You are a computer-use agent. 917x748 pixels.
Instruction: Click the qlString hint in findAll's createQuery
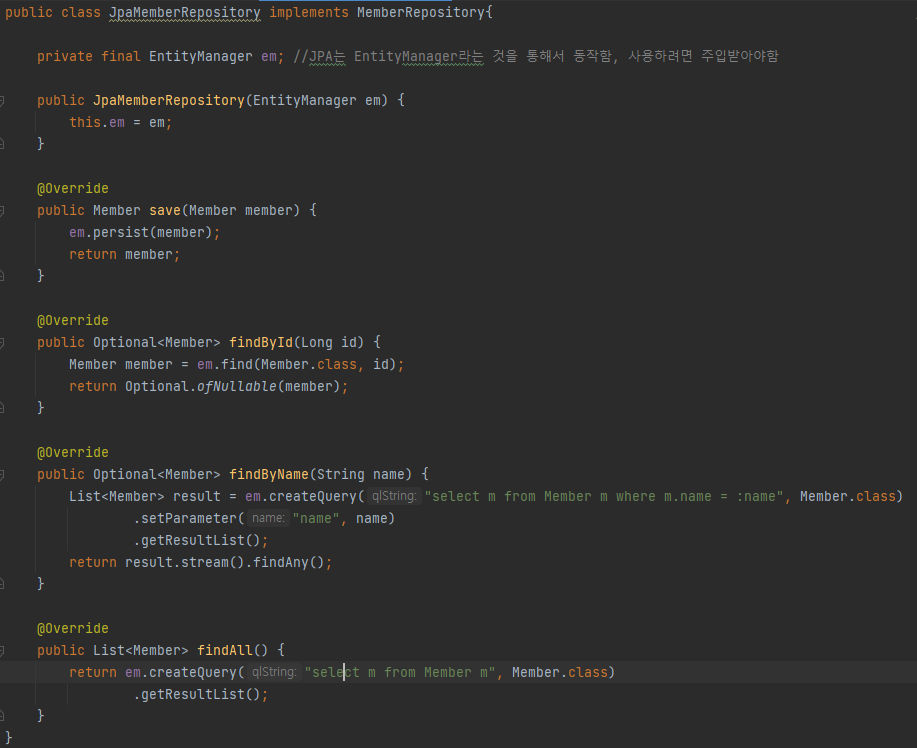274,673
